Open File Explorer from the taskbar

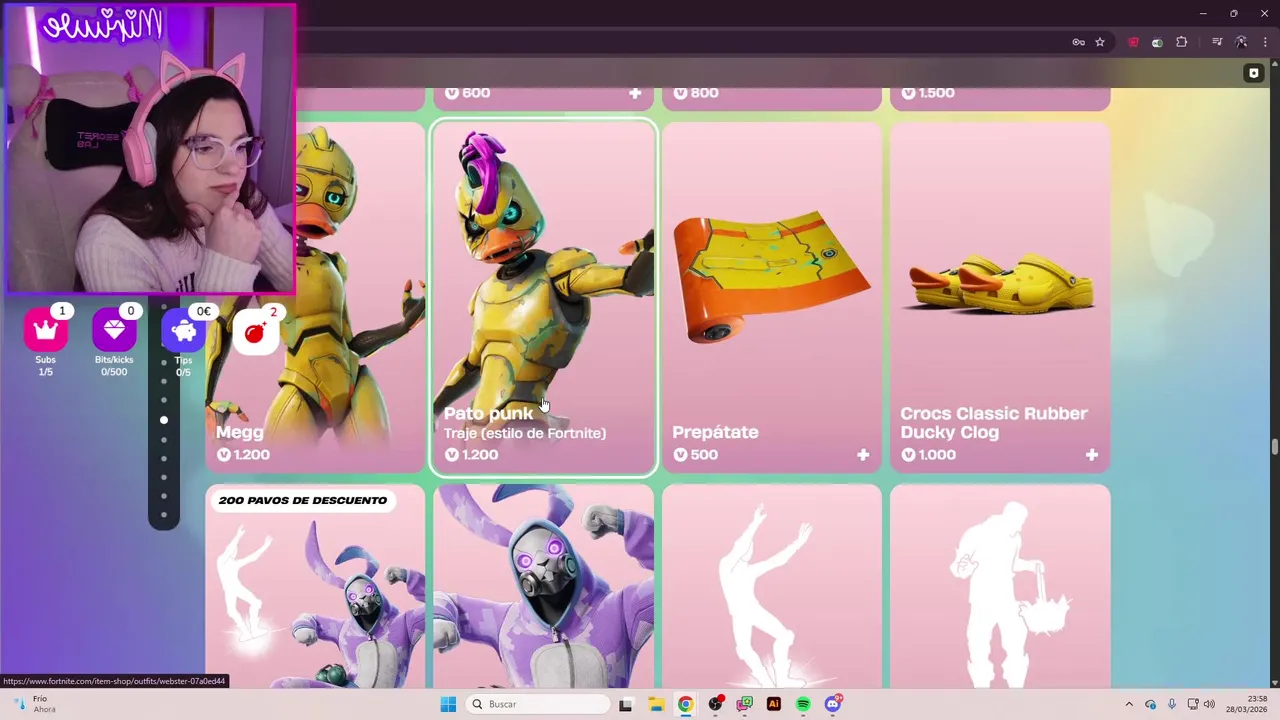[655, 704]
